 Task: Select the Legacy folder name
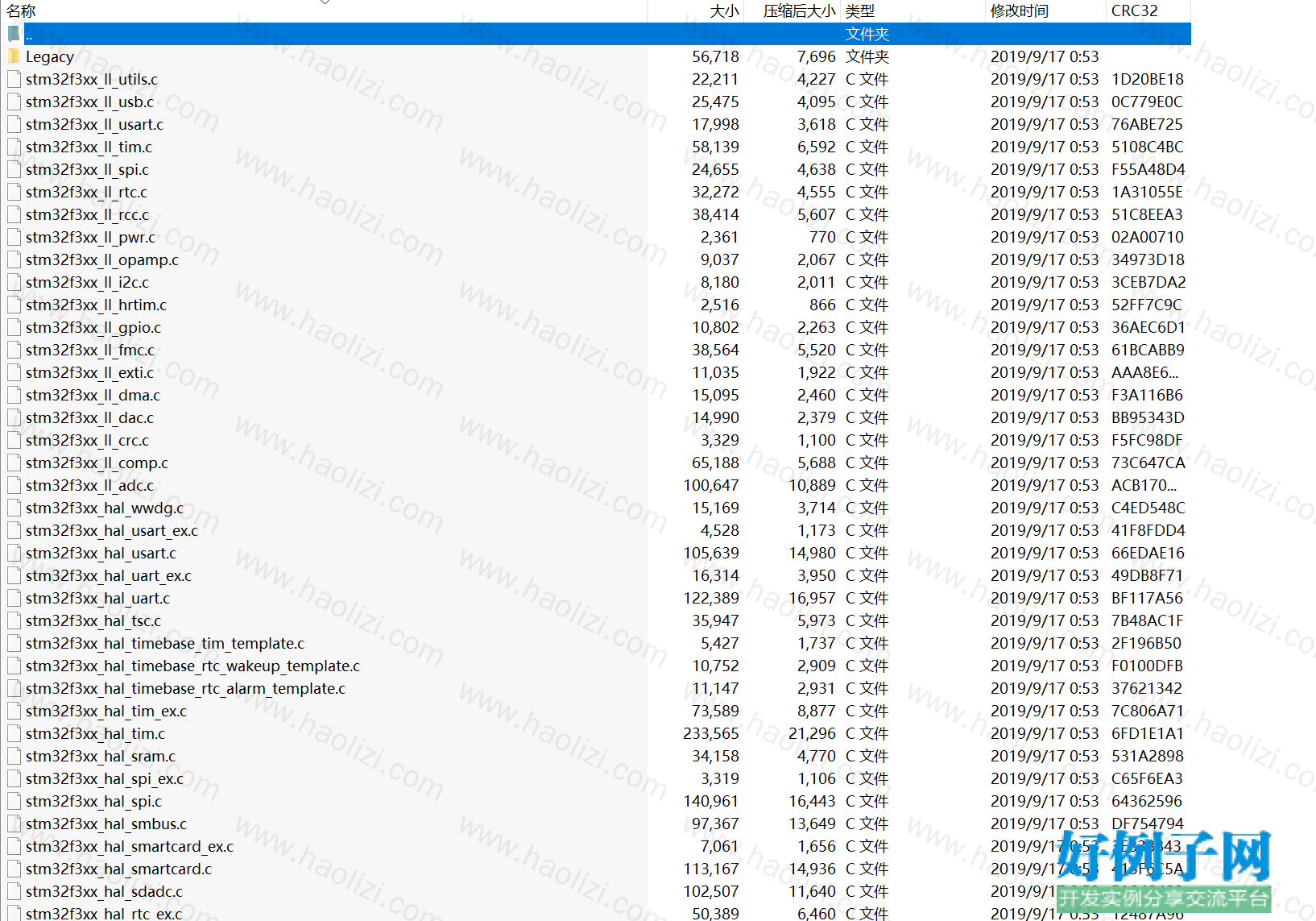[50, 56]
